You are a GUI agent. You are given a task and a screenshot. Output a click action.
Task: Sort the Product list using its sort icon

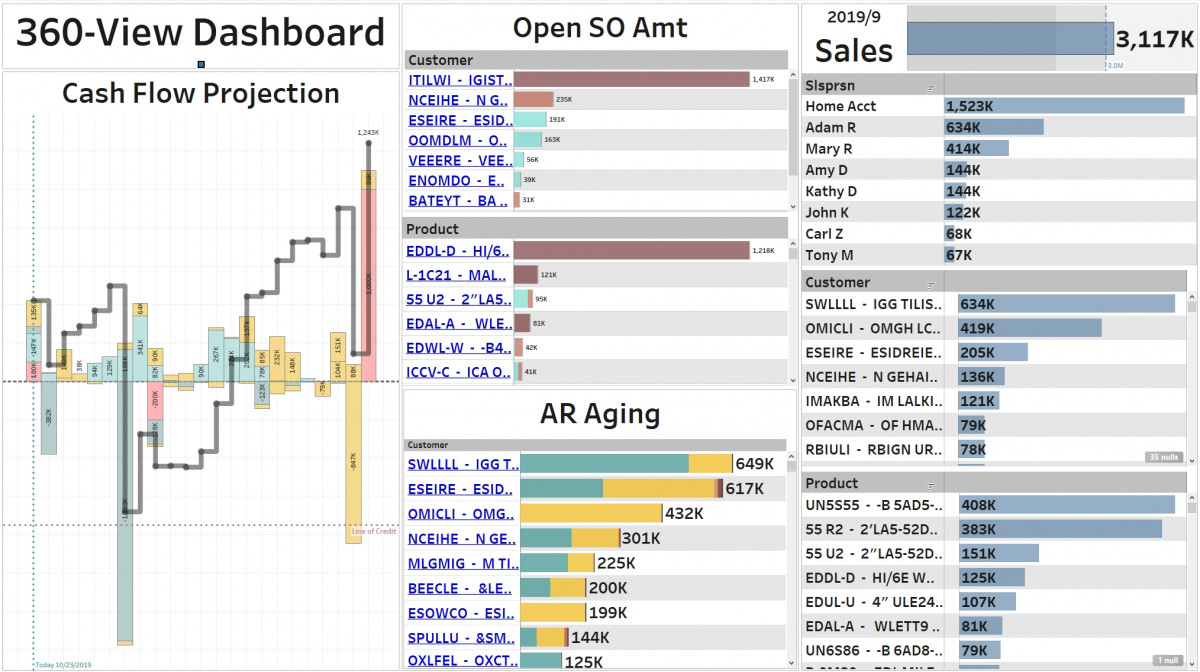pyautogui.click(x=930, y=485)
